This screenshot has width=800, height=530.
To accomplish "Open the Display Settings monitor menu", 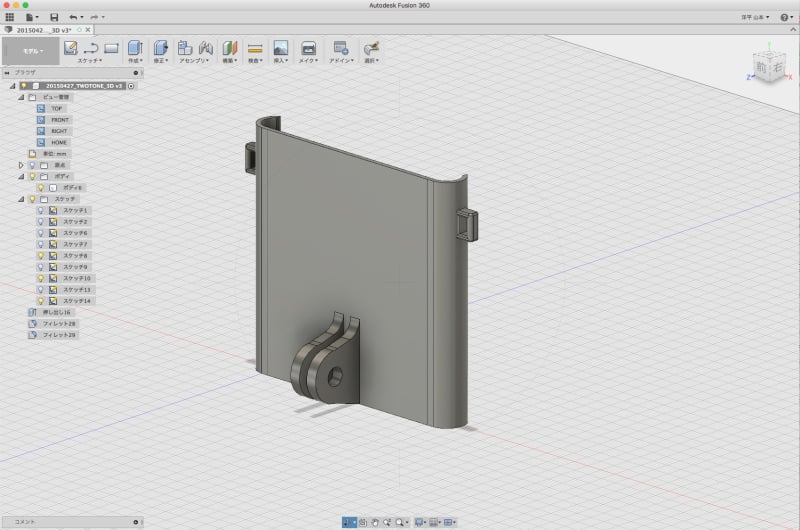I will click(x=421, y=522).
